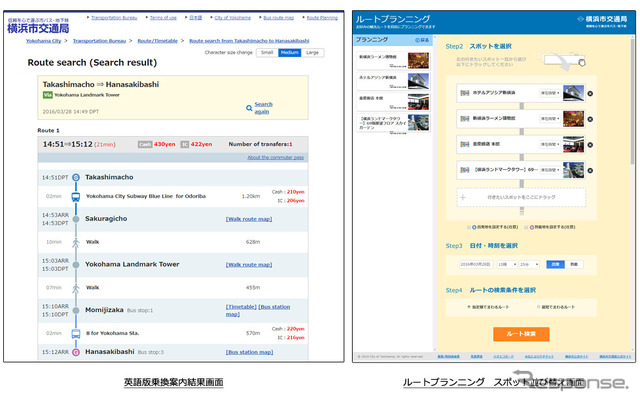Click the date input field in Step3

(x=476, y=264)
